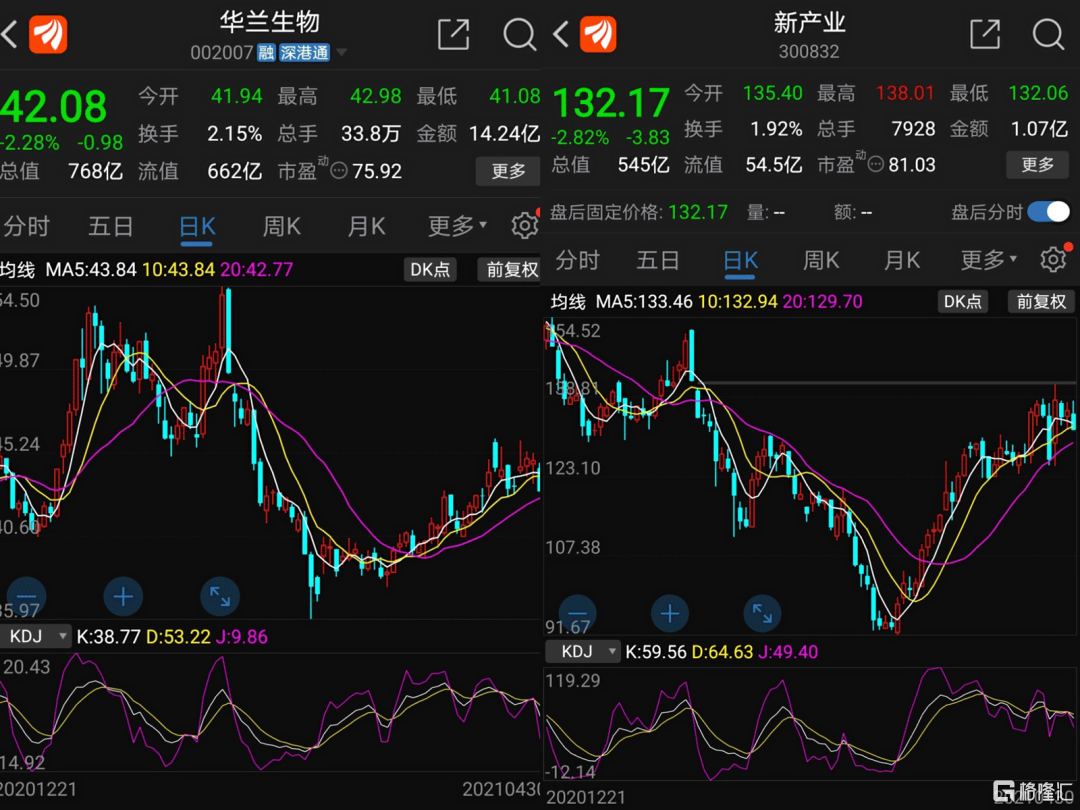Switch 华兰生物 chart to 月K tab
1080x810 pixels.
click(366, 226)
